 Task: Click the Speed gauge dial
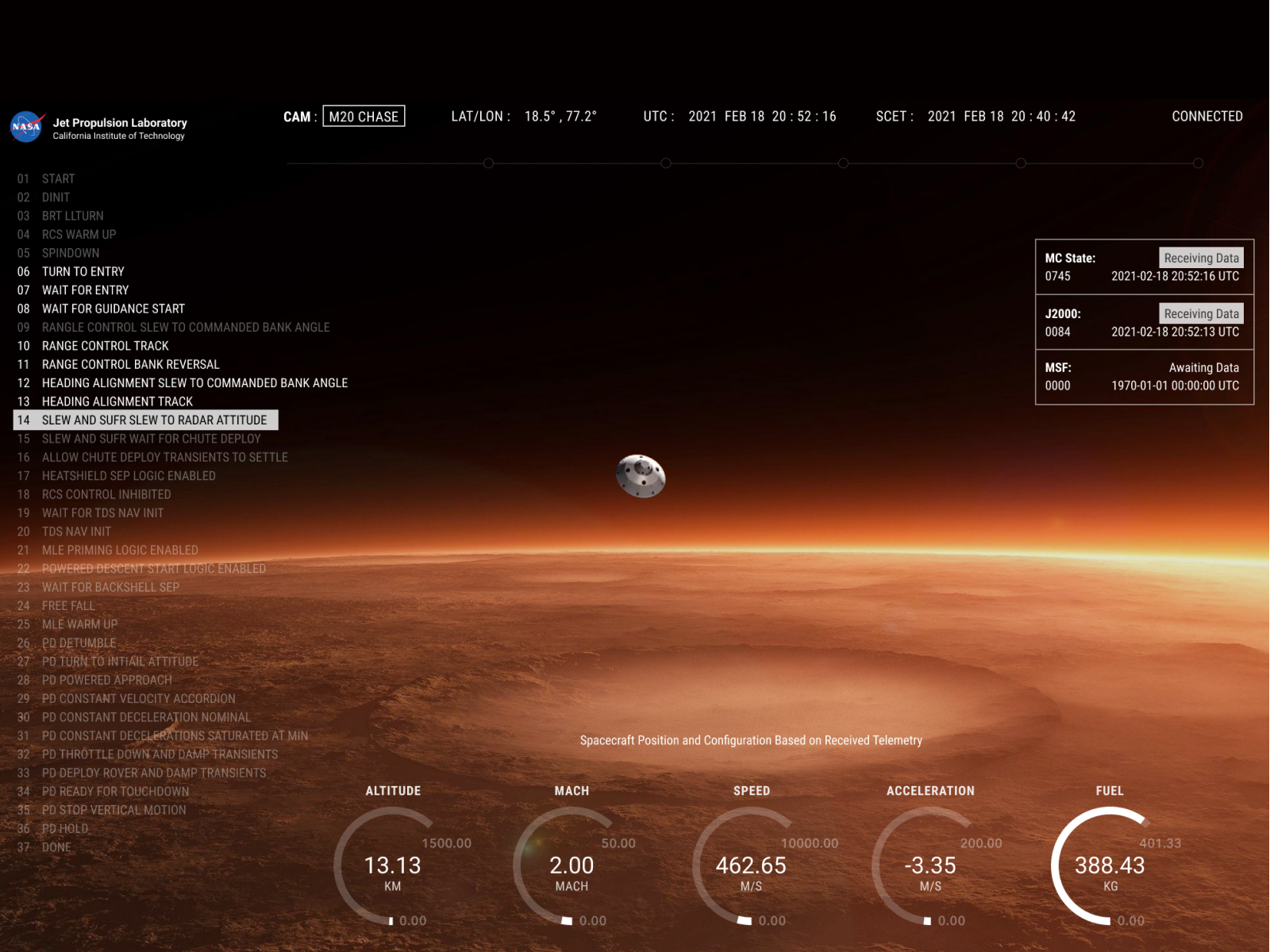[752, 866]
